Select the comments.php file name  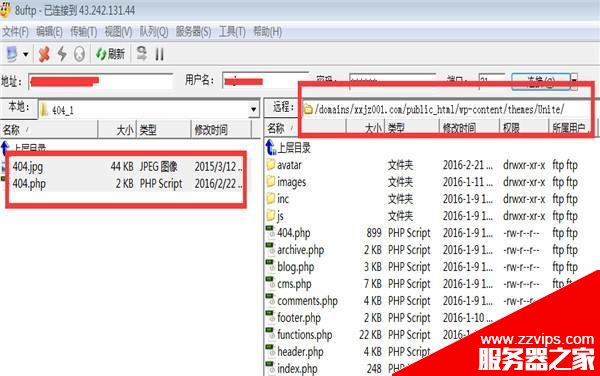307,301
